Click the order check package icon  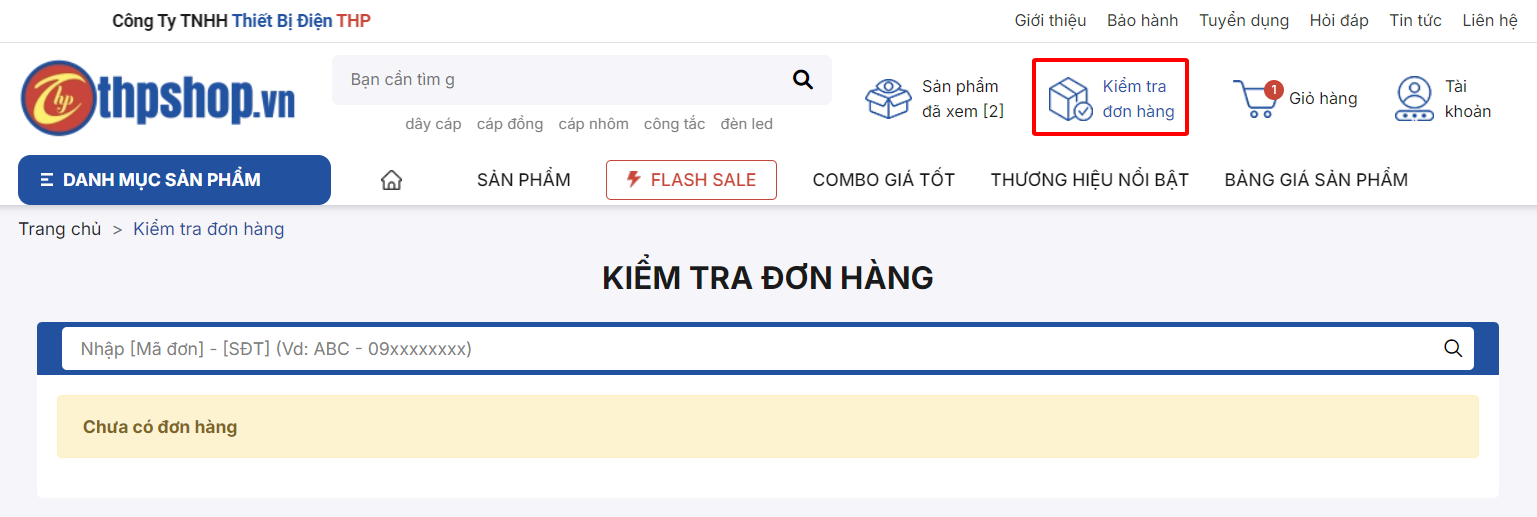point(1070,99)
